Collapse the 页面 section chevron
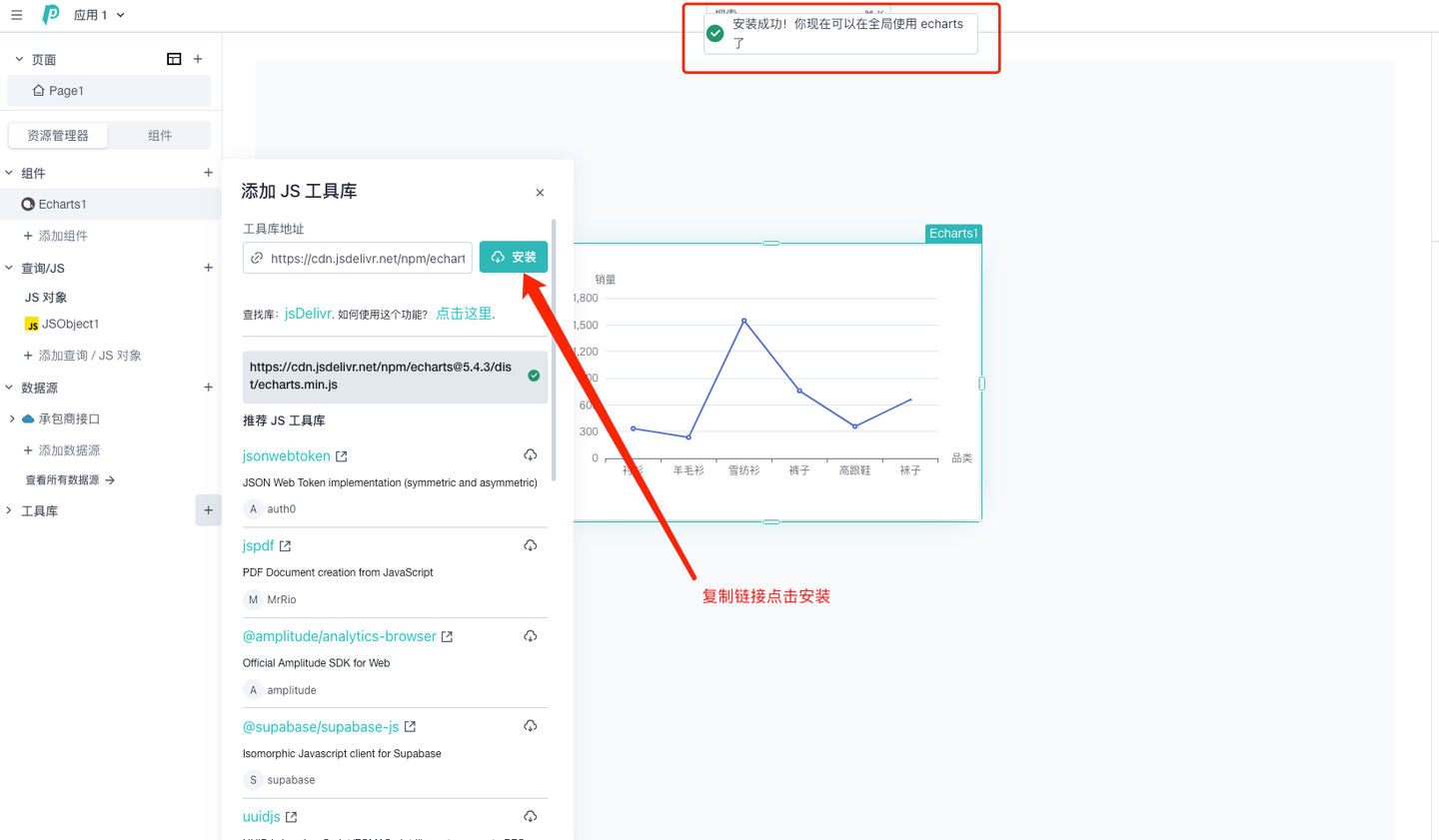 click(19, 59)
